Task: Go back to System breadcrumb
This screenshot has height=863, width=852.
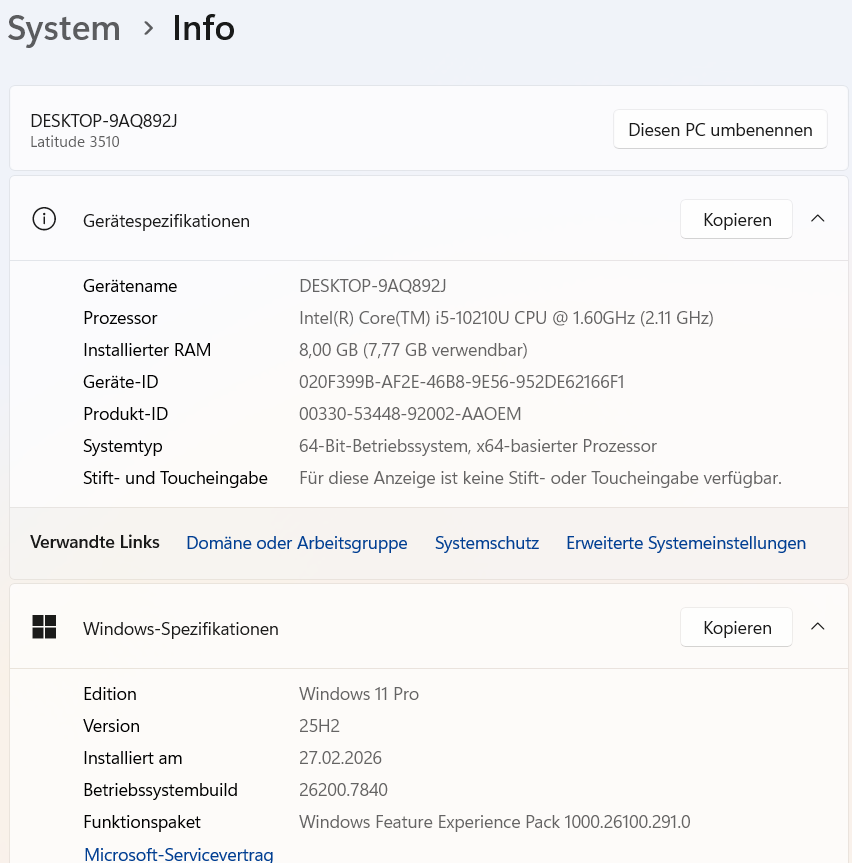Action: click(64, 29)
